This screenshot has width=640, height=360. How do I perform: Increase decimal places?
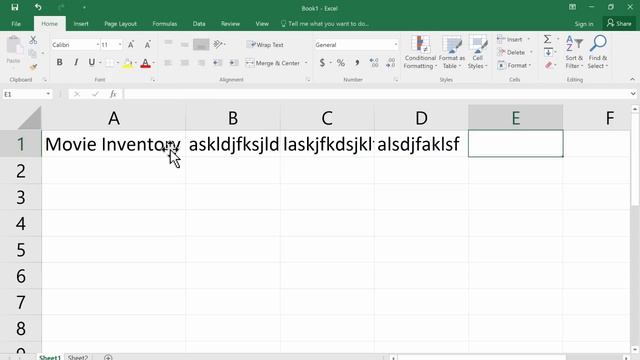click(x=373, y=62)
